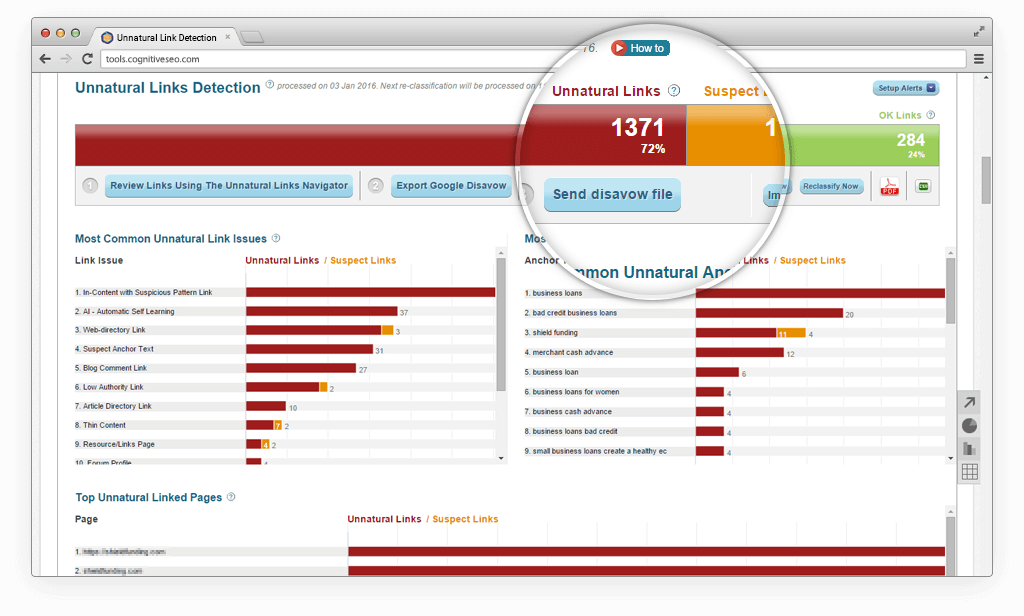Select merchant cash advance anchor row
The width and height of the screenshot is (1024, 616).
[x=735, y=352]
